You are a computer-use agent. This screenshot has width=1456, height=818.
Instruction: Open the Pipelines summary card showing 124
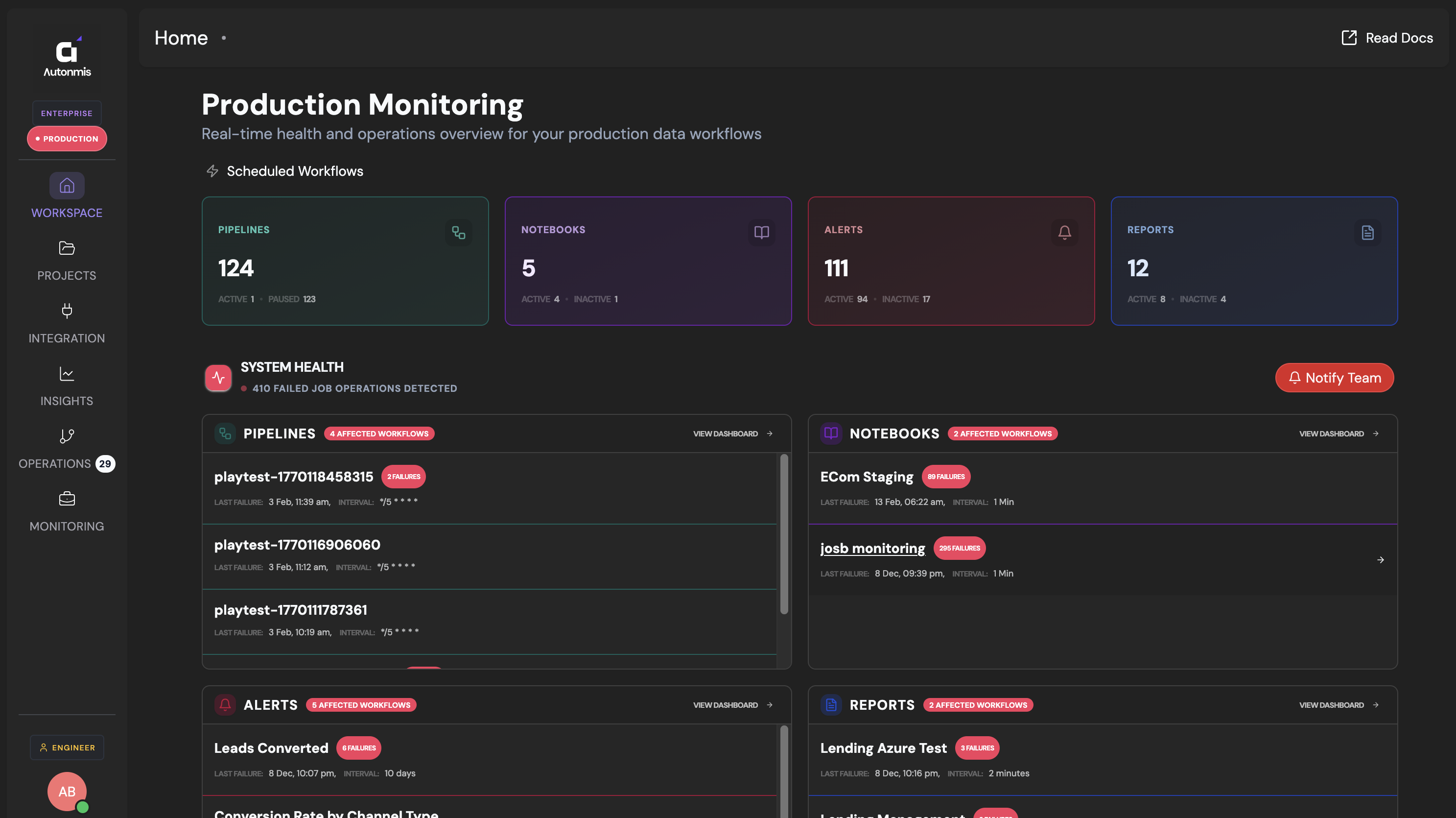click(x=345, y=261)
